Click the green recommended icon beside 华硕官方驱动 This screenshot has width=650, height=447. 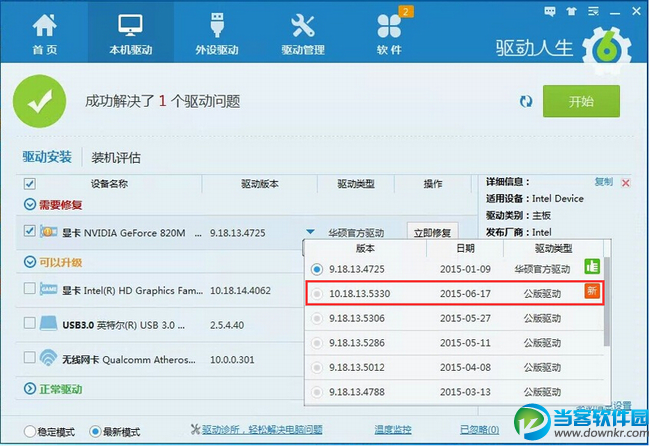click(592, 266)
